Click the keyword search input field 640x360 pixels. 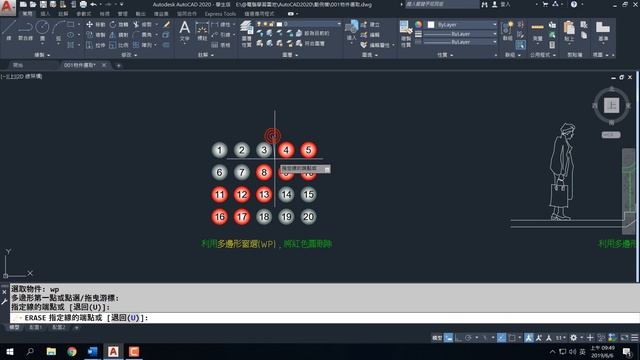tap(442, 4)
